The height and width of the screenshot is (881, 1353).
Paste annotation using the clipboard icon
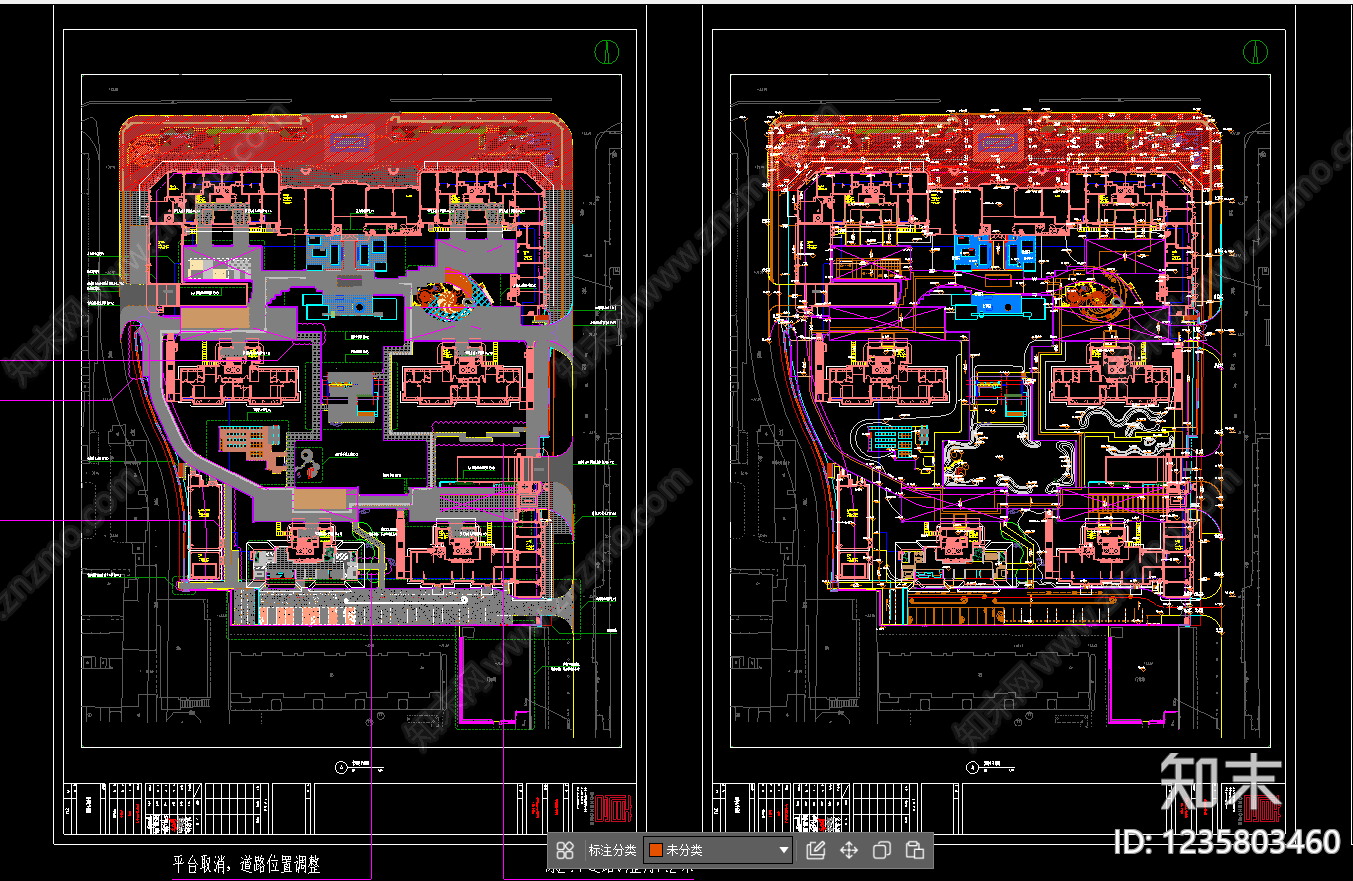(x=914, y=851)
